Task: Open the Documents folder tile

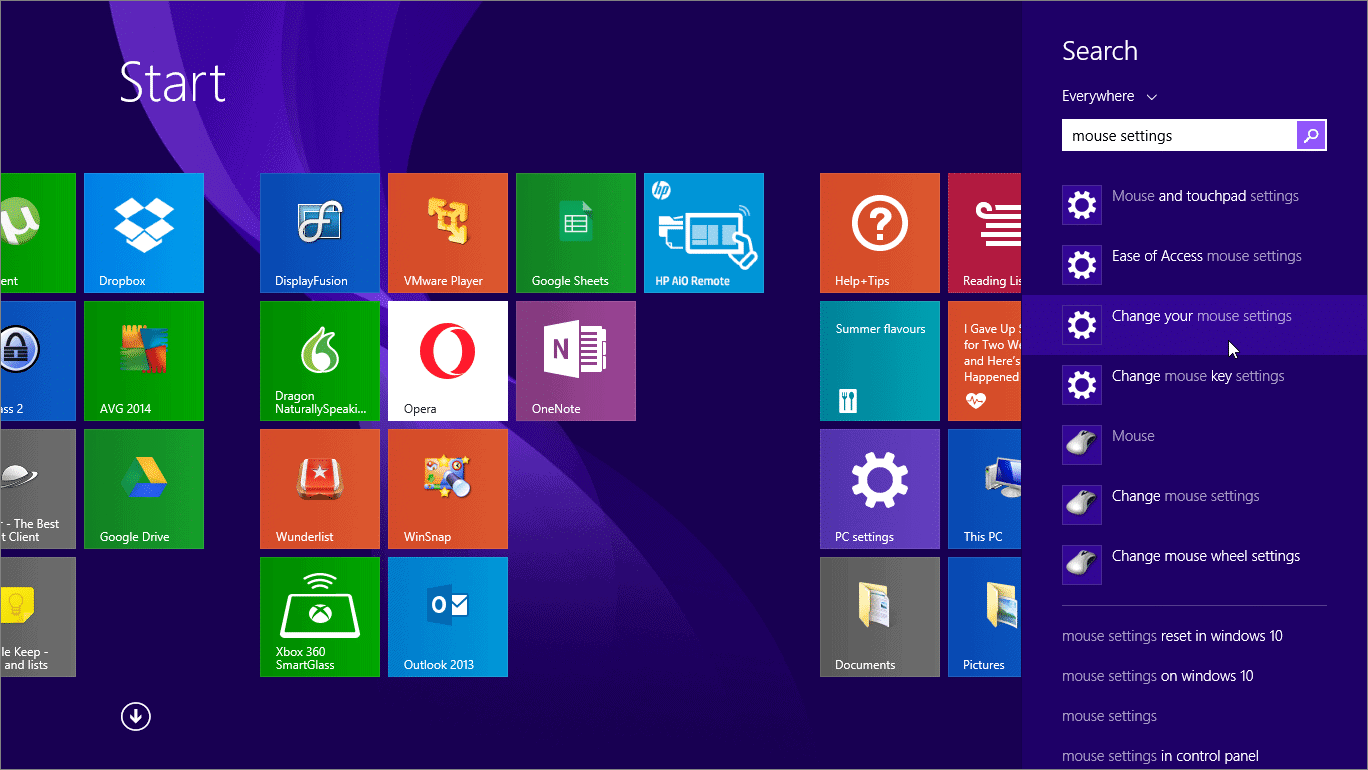Action: (x=880, y=617)
